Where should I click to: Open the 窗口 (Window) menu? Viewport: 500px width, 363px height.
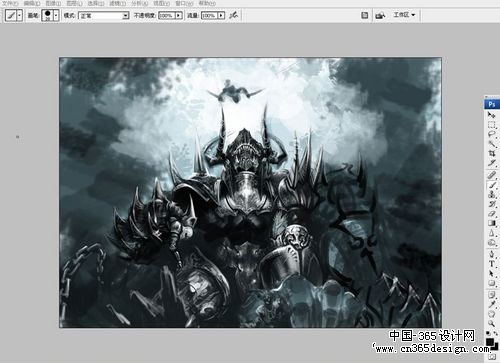184,3
